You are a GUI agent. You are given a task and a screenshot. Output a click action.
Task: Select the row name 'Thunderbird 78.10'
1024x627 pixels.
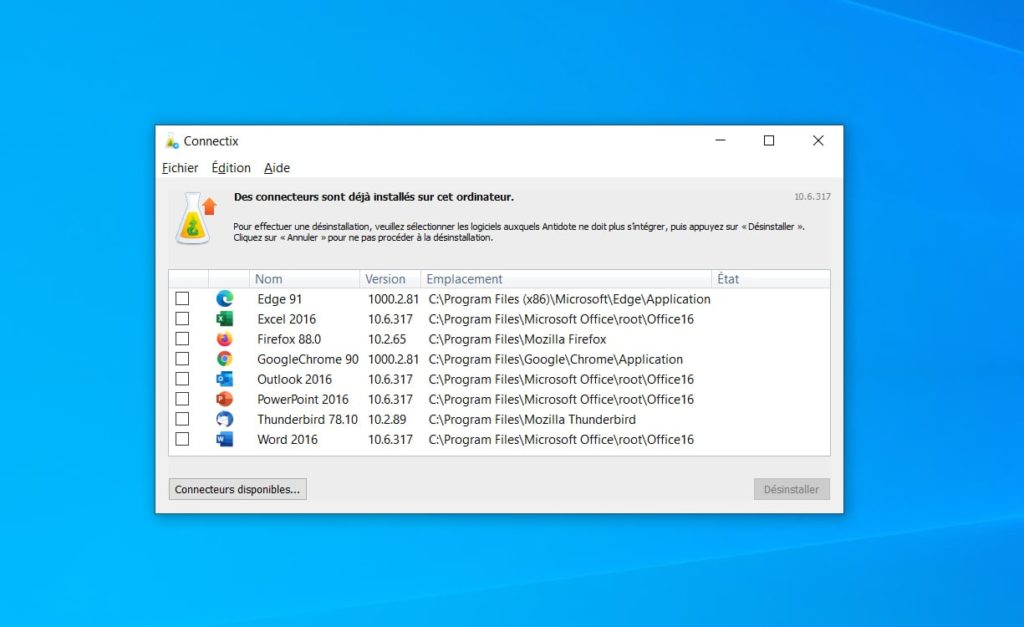tap(308, 419)
